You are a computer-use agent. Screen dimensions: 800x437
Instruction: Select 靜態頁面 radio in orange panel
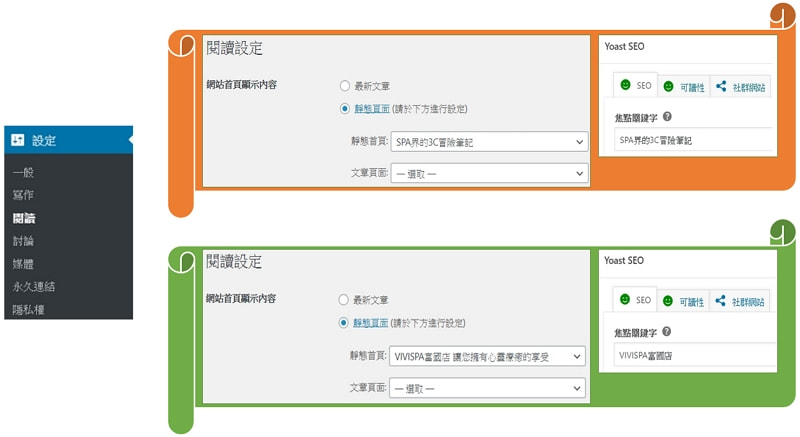pos(344,109)
